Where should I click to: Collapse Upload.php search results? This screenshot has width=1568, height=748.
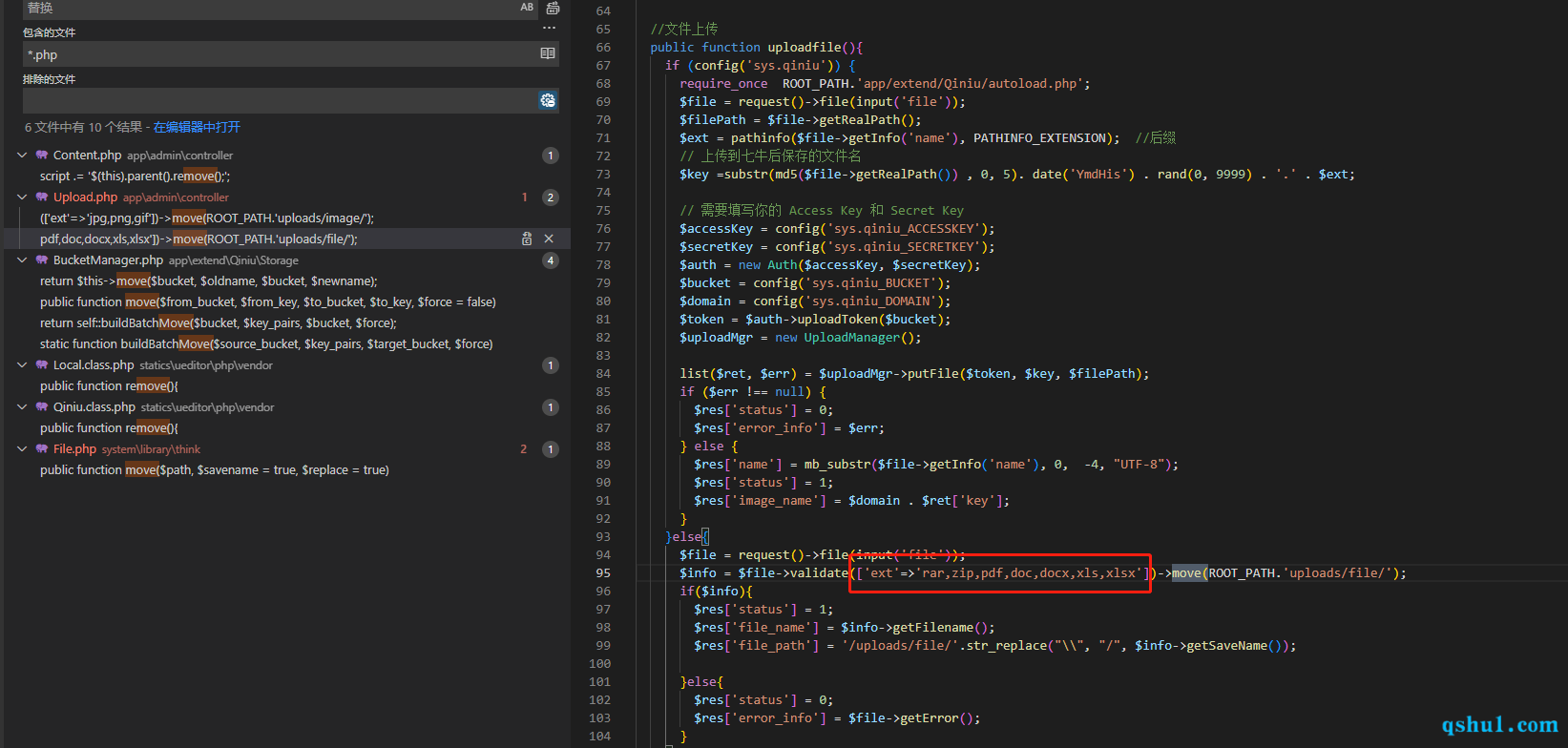coord(22,197)
